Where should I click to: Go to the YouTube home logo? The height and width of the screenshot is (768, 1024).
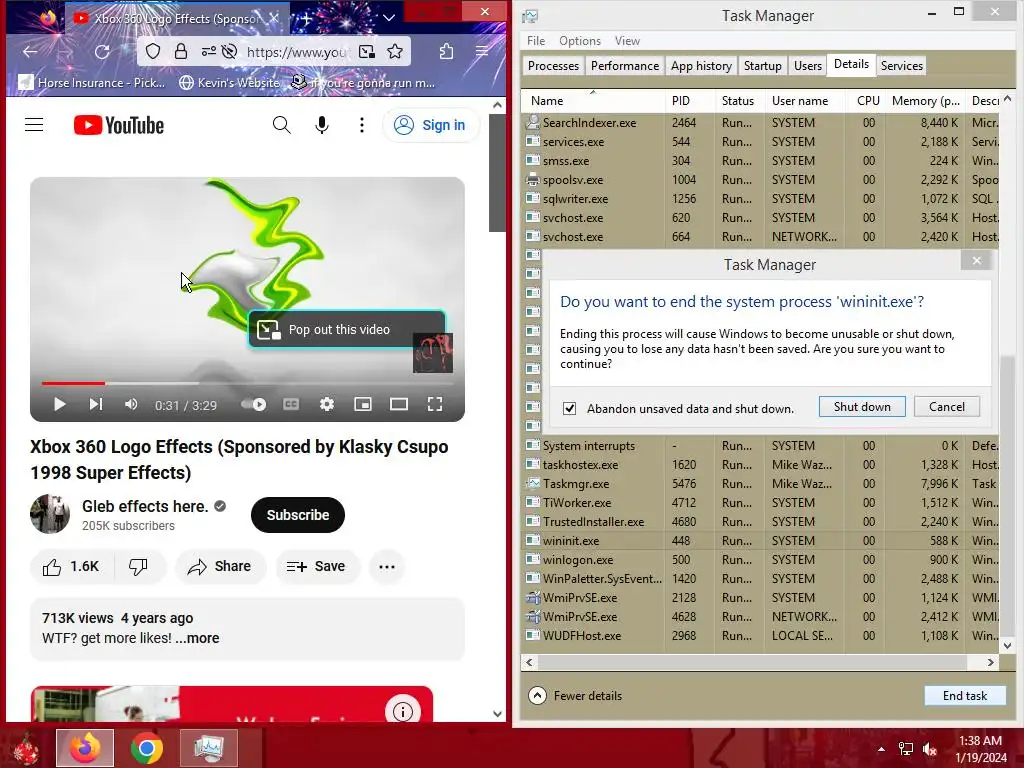119,125
